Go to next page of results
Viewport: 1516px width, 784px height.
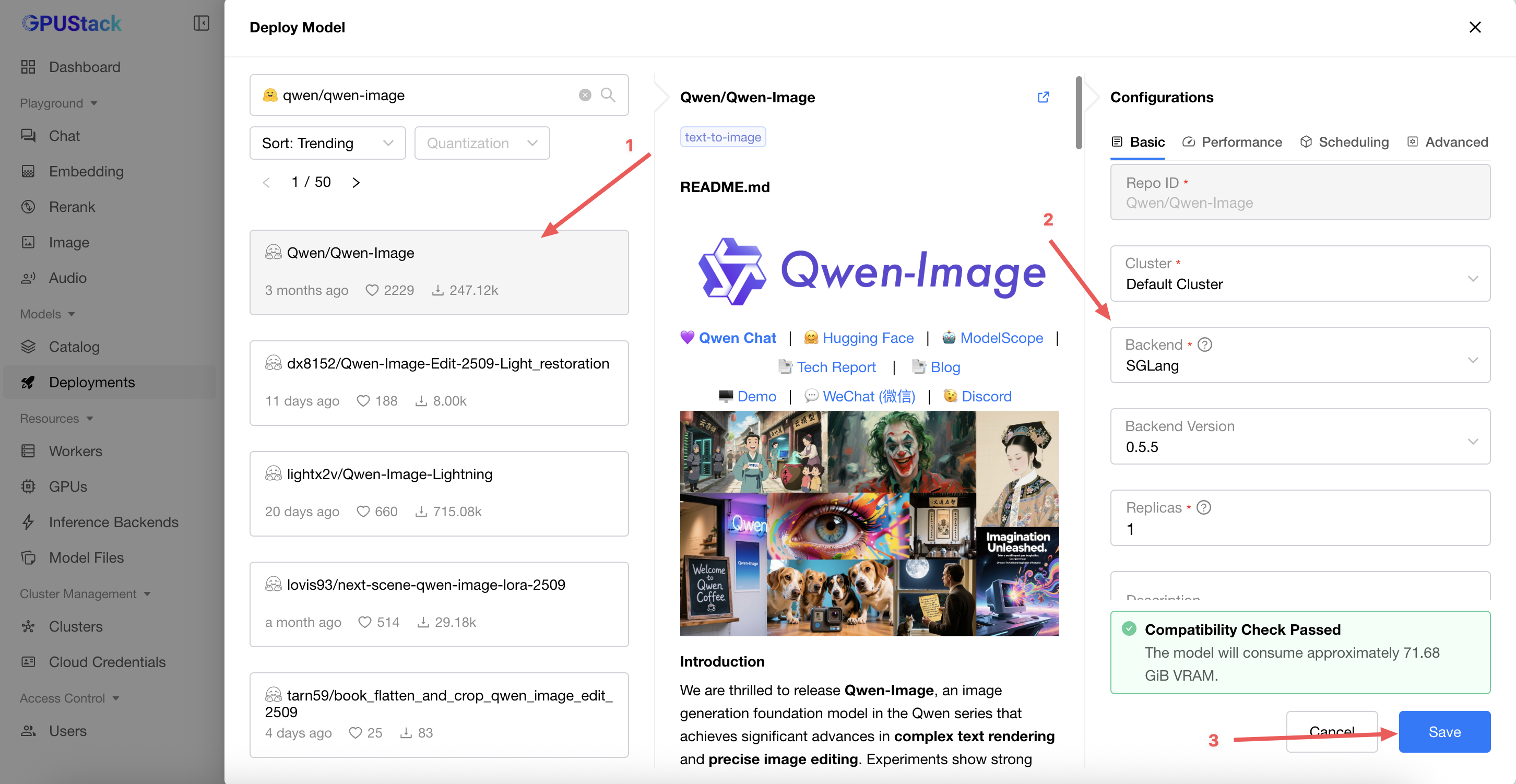click(356, 183)
